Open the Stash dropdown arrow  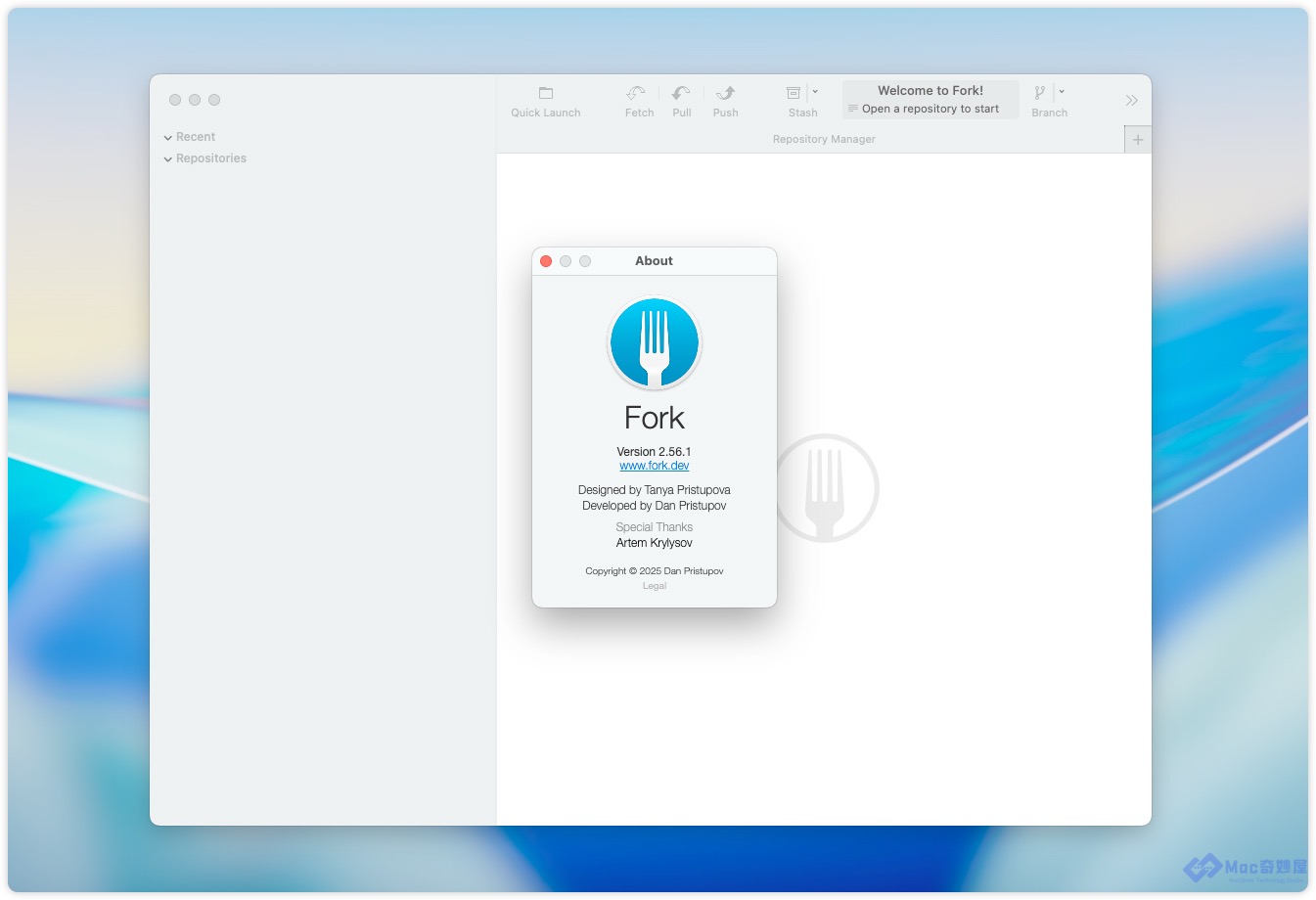815,92
